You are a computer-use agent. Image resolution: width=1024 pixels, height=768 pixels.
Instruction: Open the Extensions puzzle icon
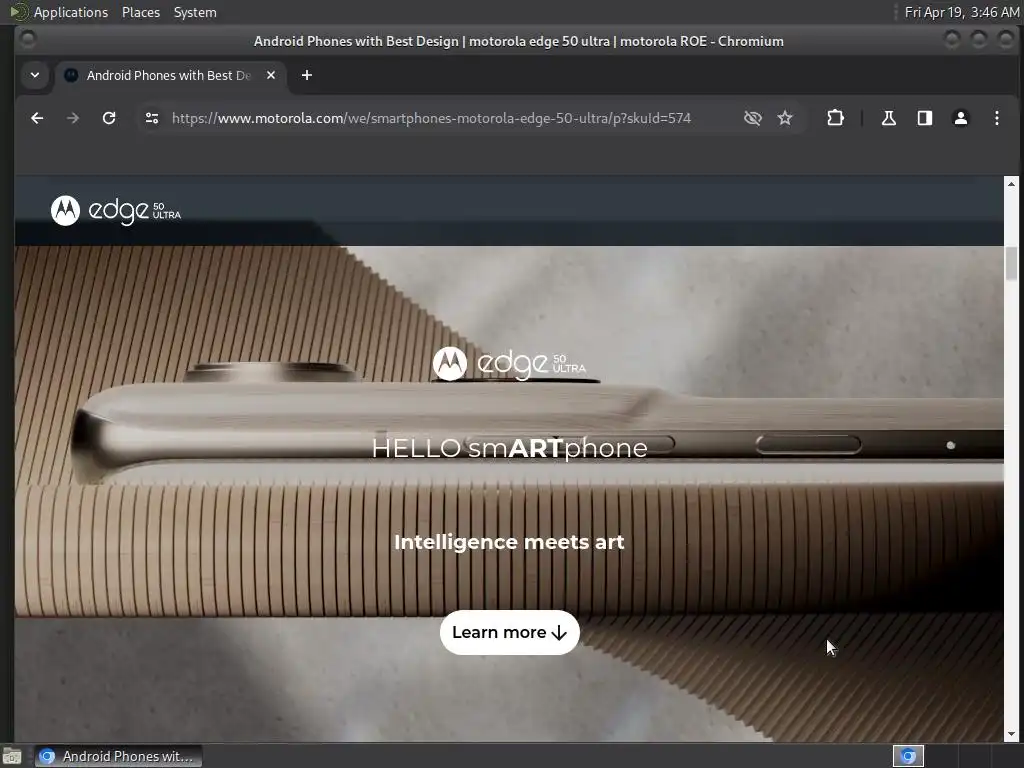click(x=835, y=118)
